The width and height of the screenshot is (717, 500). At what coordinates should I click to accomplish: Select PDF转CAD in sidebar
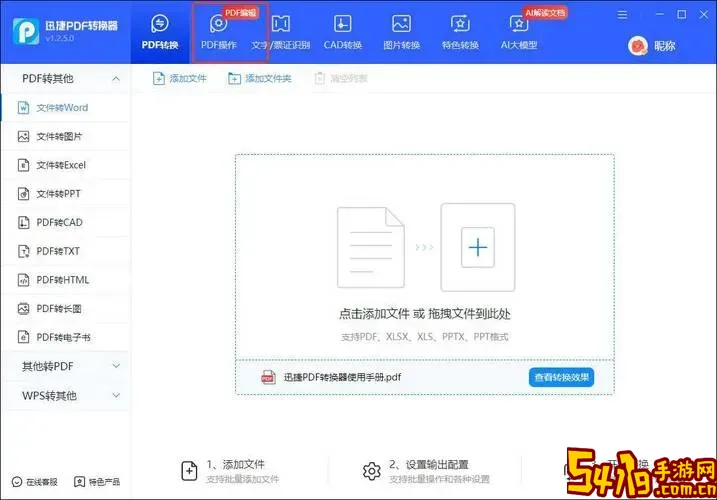(x=66, y=222)
